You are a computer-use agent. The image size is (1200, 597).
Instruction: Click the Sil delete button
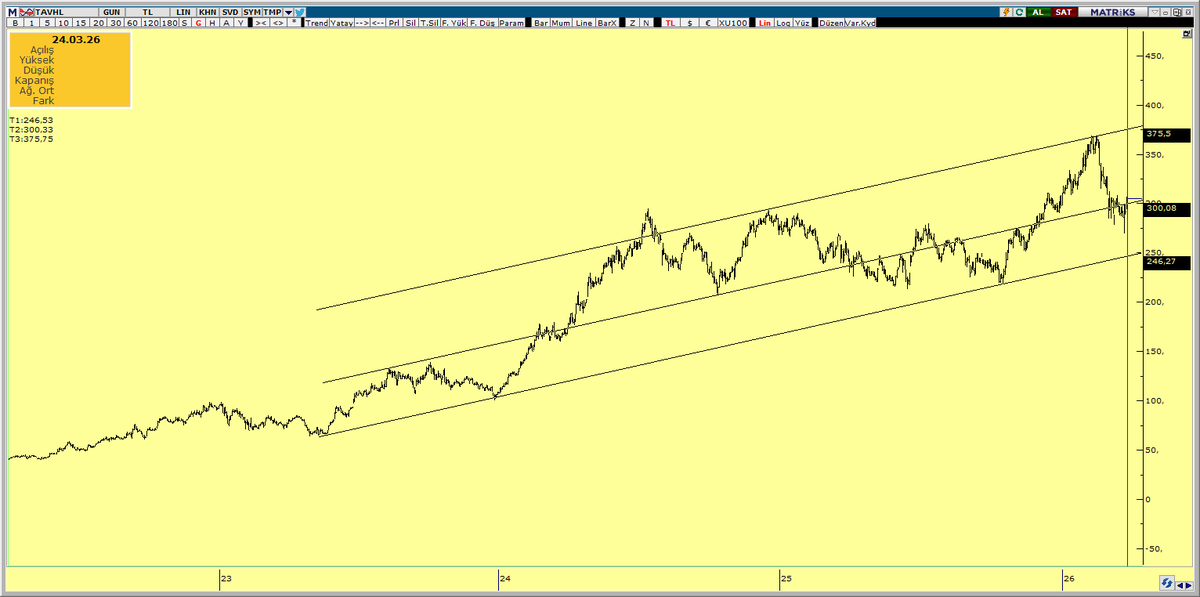[411, 22]
